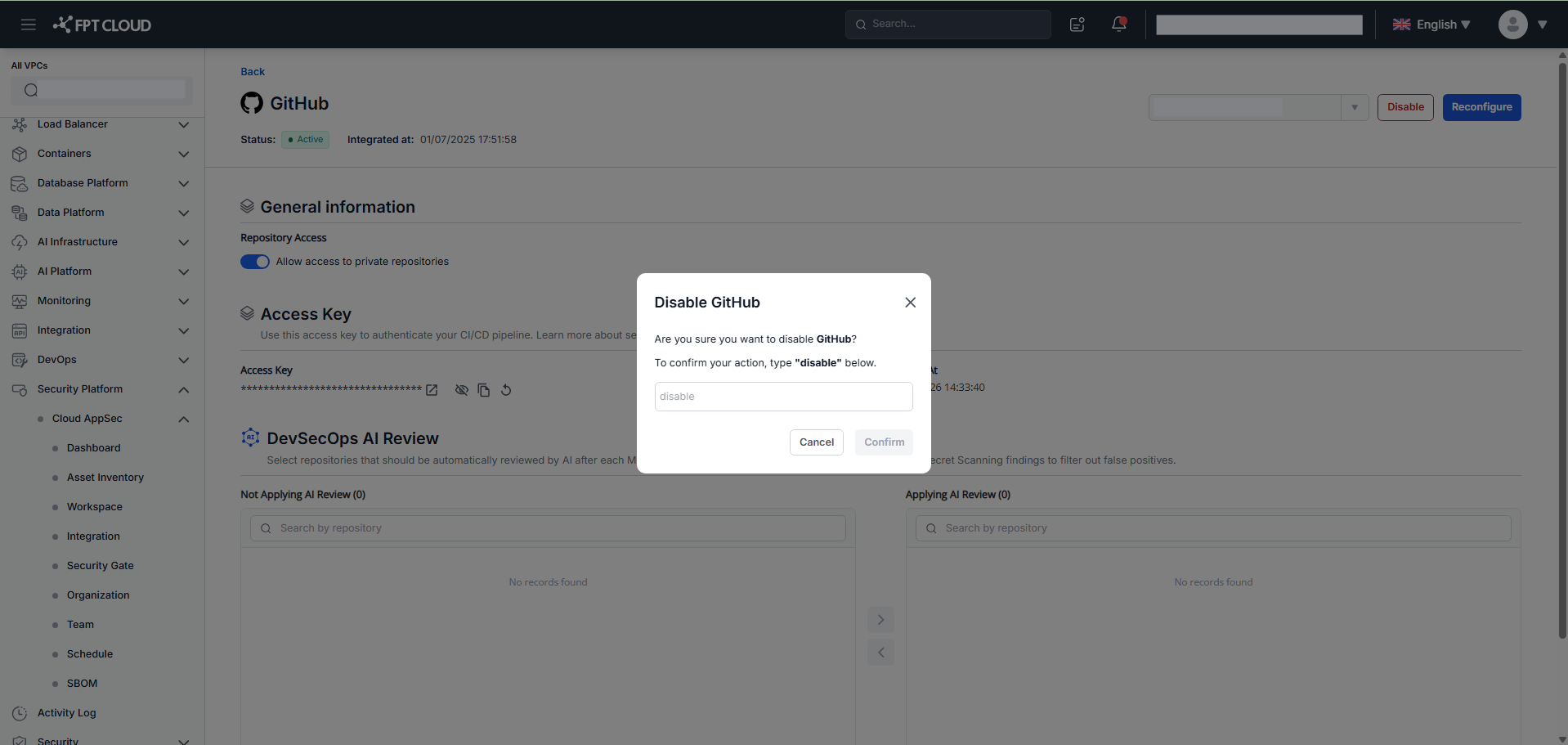Screen dimensions: 1568x745
Task: Click the Reconfigure button
Action: click(x=1481, y=107)
